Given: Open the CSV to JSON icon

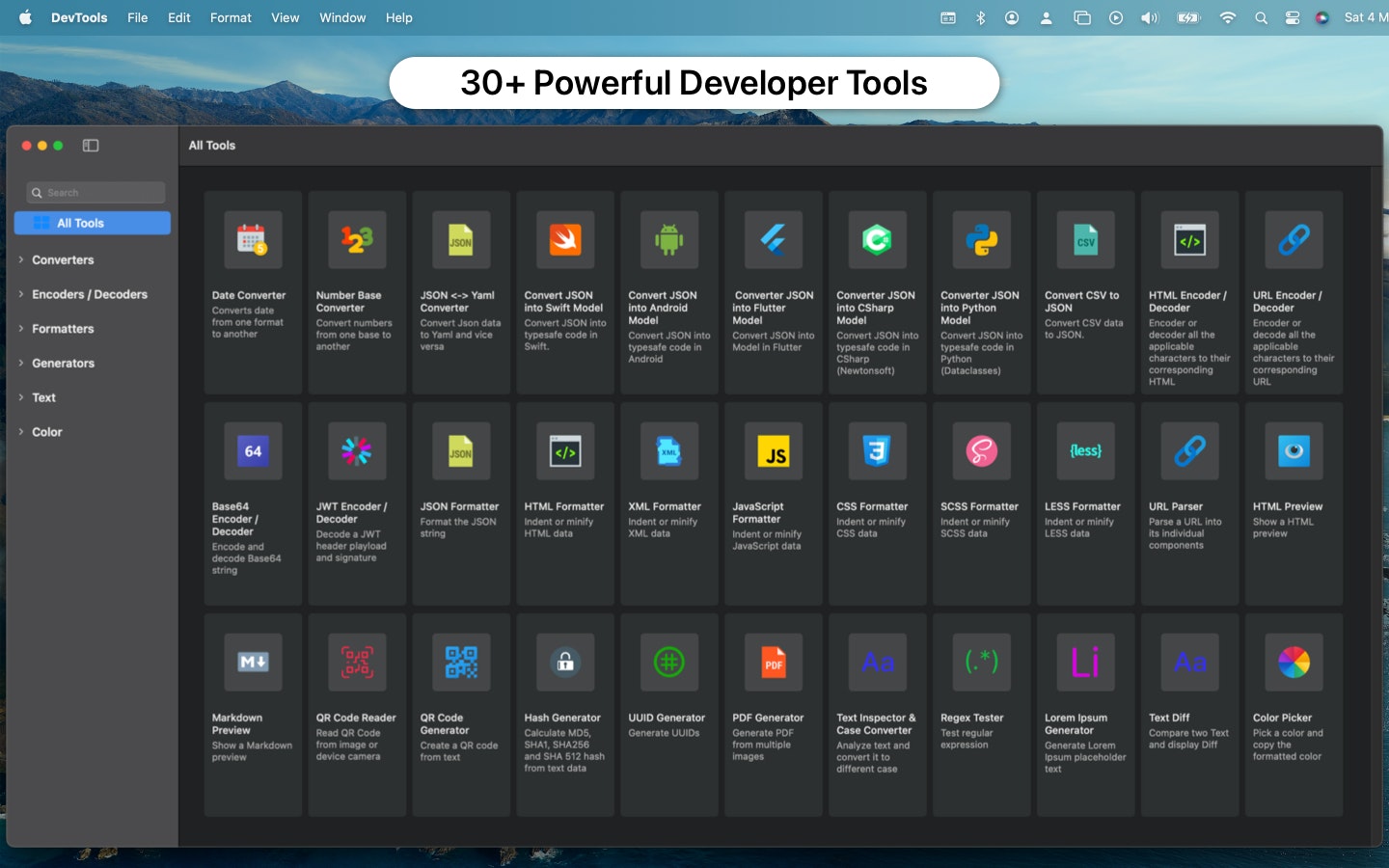Looking at the screenshot, I should click(x=1086, y=239).
